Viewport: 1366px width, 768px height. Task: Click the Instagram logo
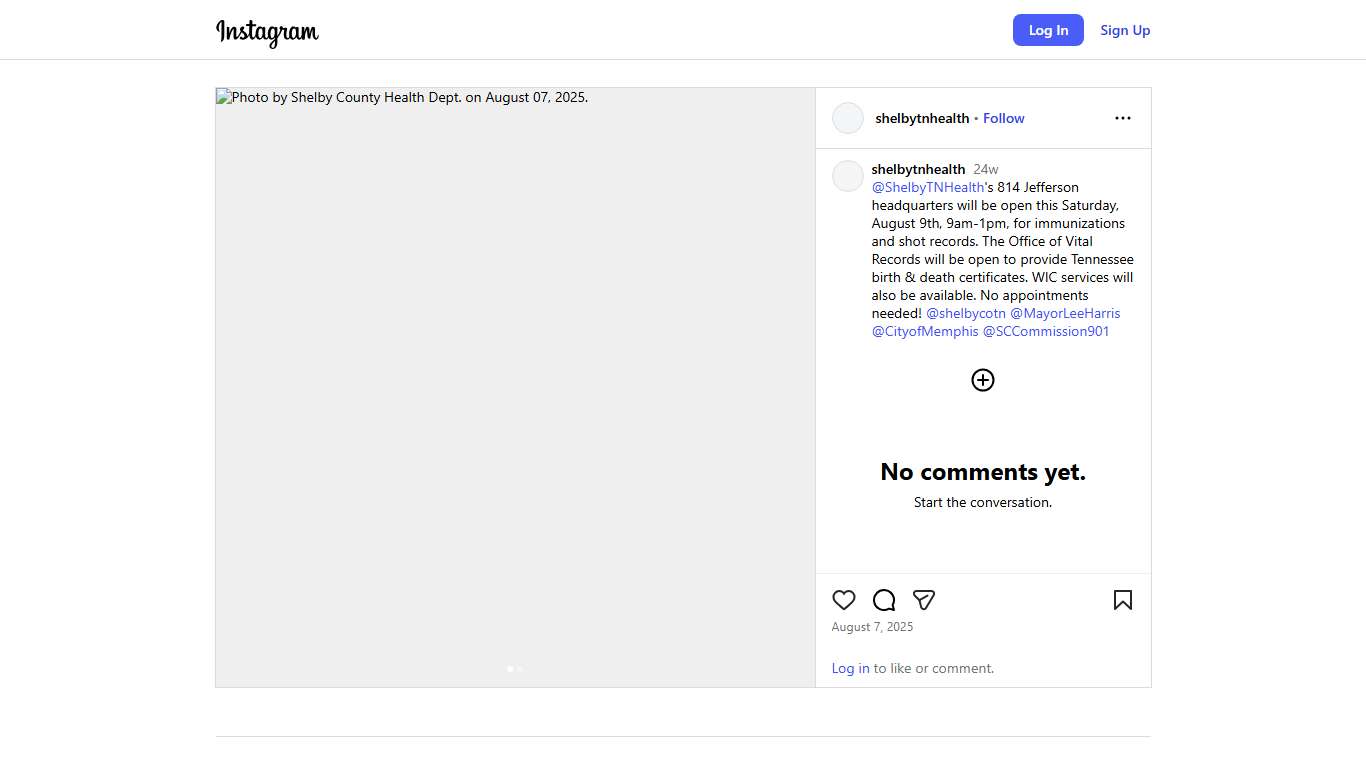(267, 31)
